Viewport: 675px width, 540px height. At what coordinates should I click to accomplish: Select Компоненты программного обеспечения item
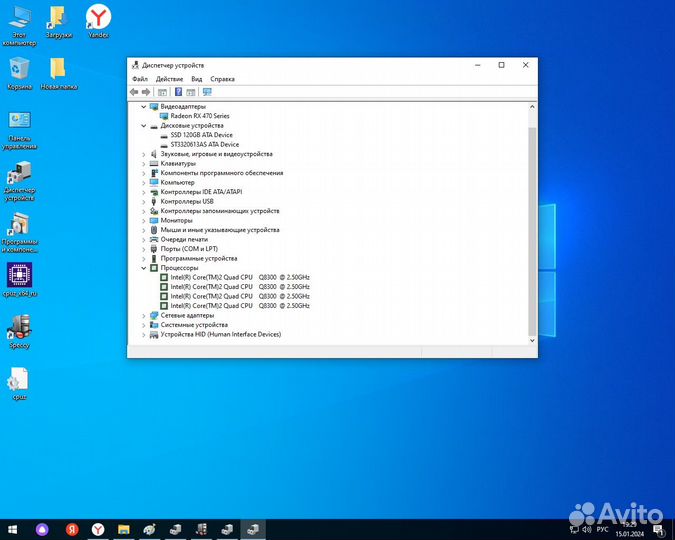(x=222, y=173)
